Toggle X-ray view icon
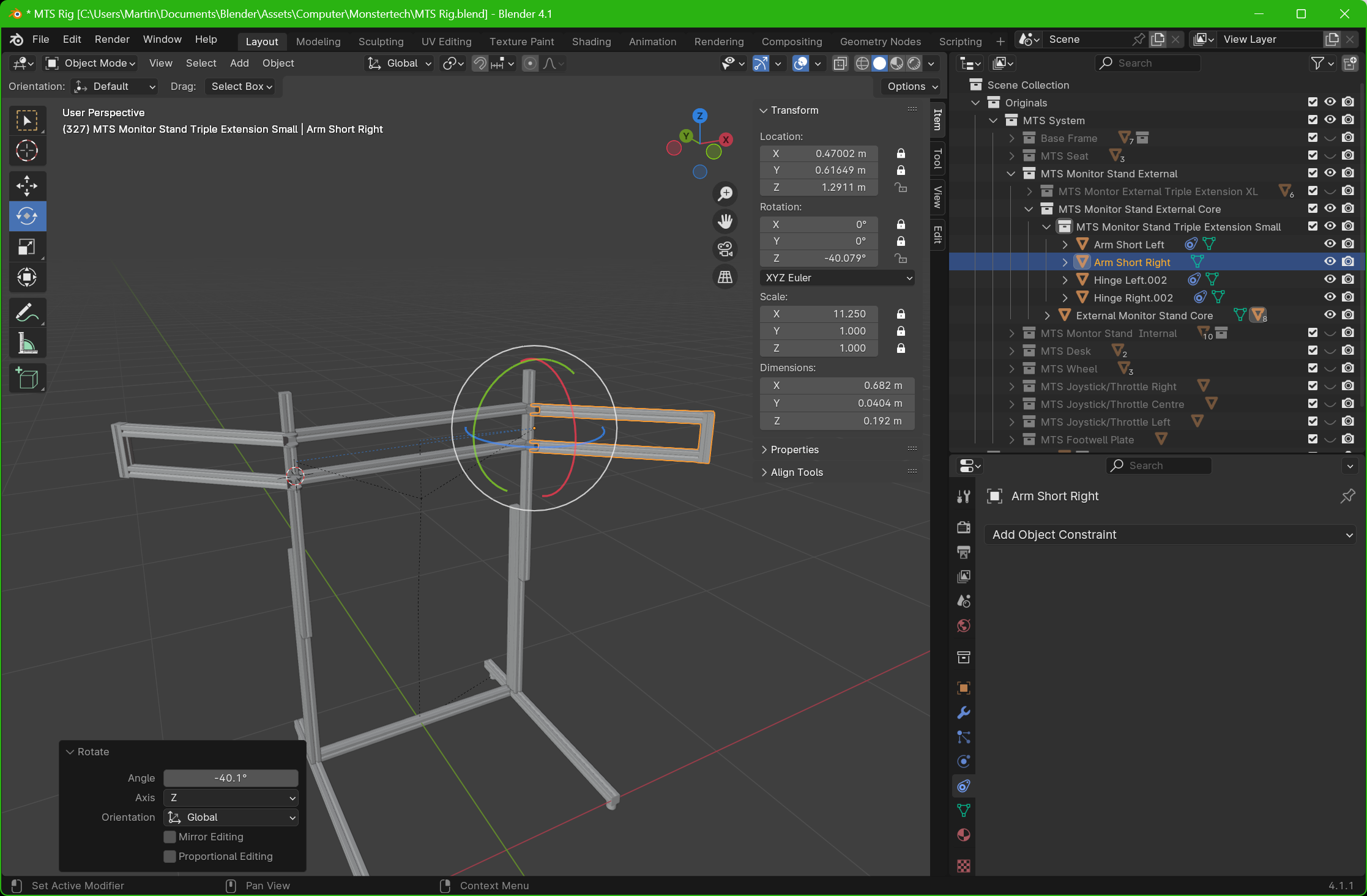Screen dimensions: 1367x896 [840, 63]
